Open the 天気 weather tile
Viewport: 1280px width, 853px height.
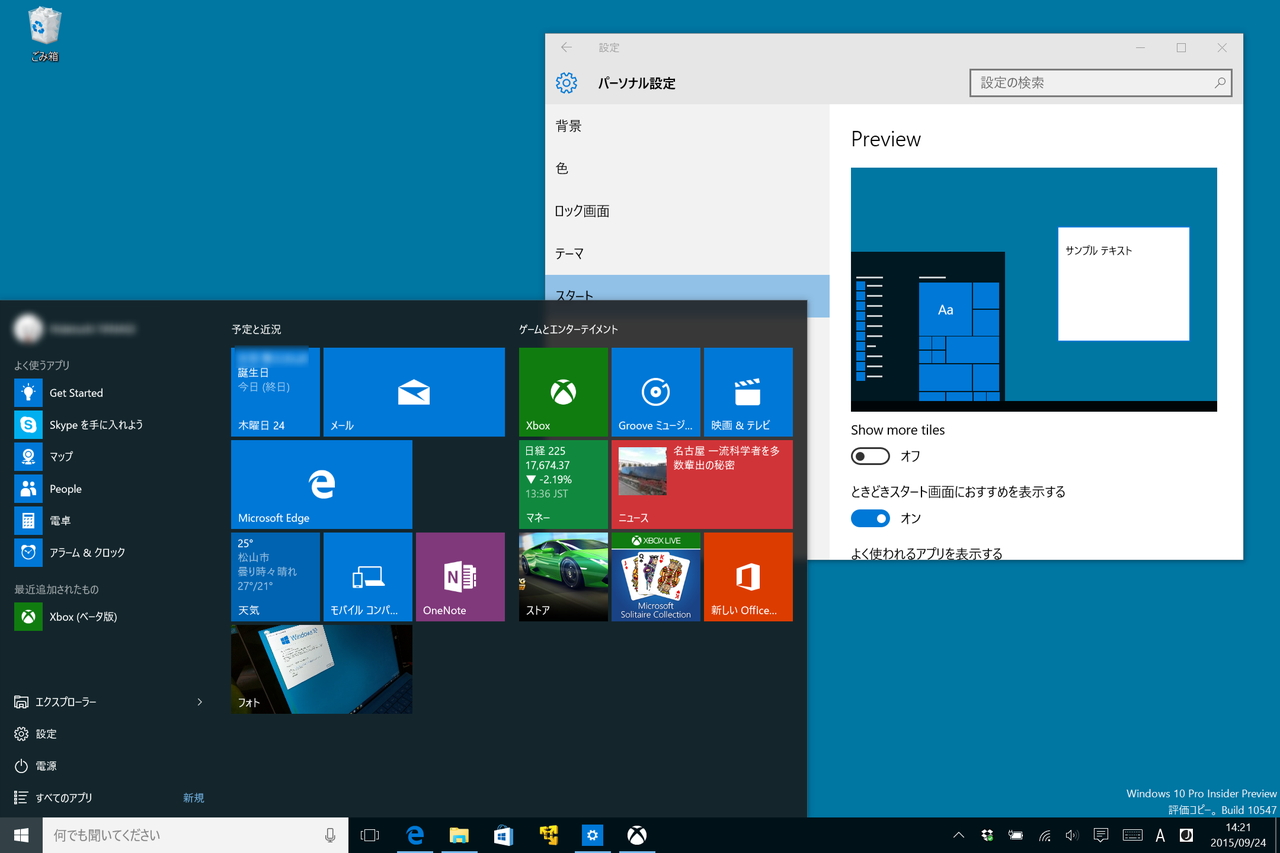(275, 577)
